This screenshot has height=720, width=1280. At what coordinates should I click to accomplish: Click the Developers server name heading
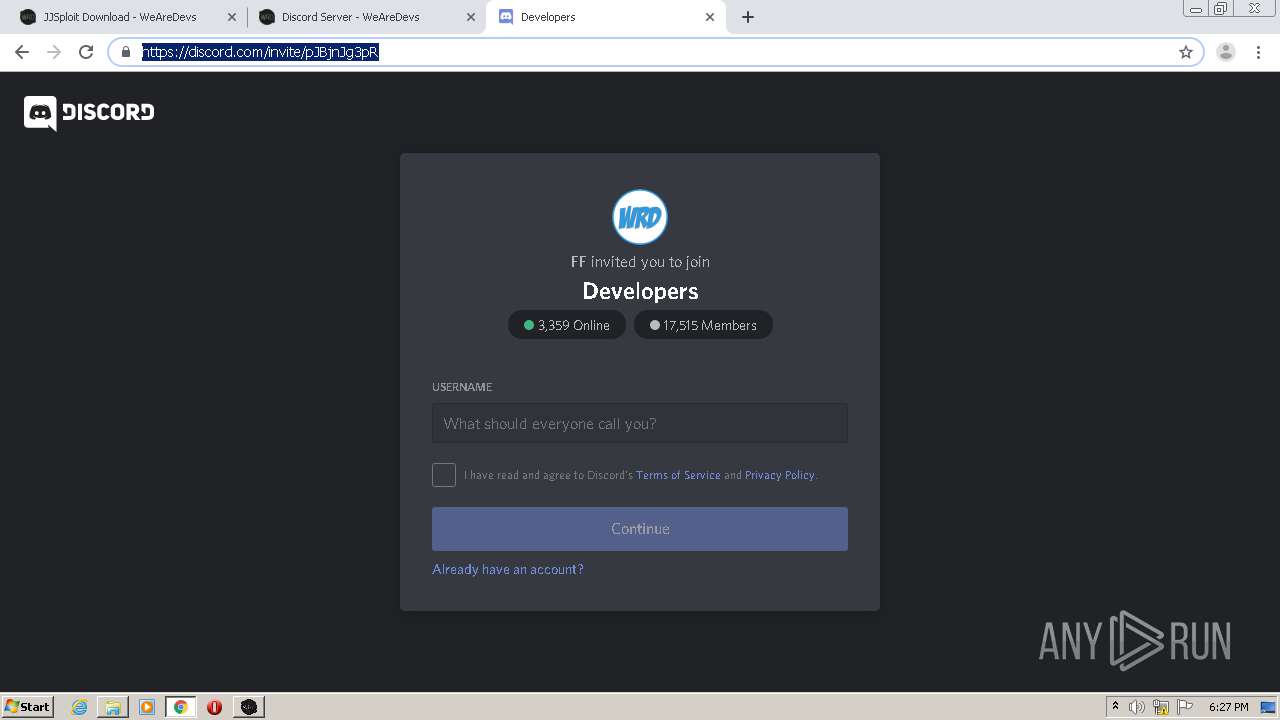click(x=640, y=291)
